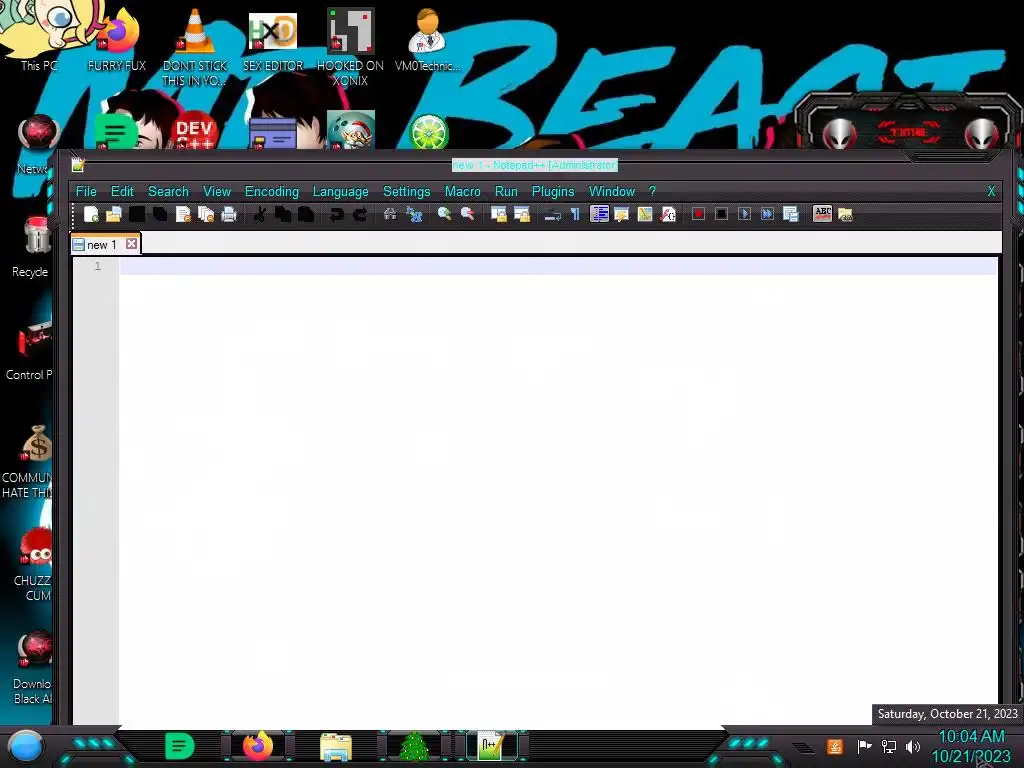Image resolution: width=1024 pixels, height=768 pixels.
Task: Launch spell check ABC toolbar icon
Action: pos(822,214)
